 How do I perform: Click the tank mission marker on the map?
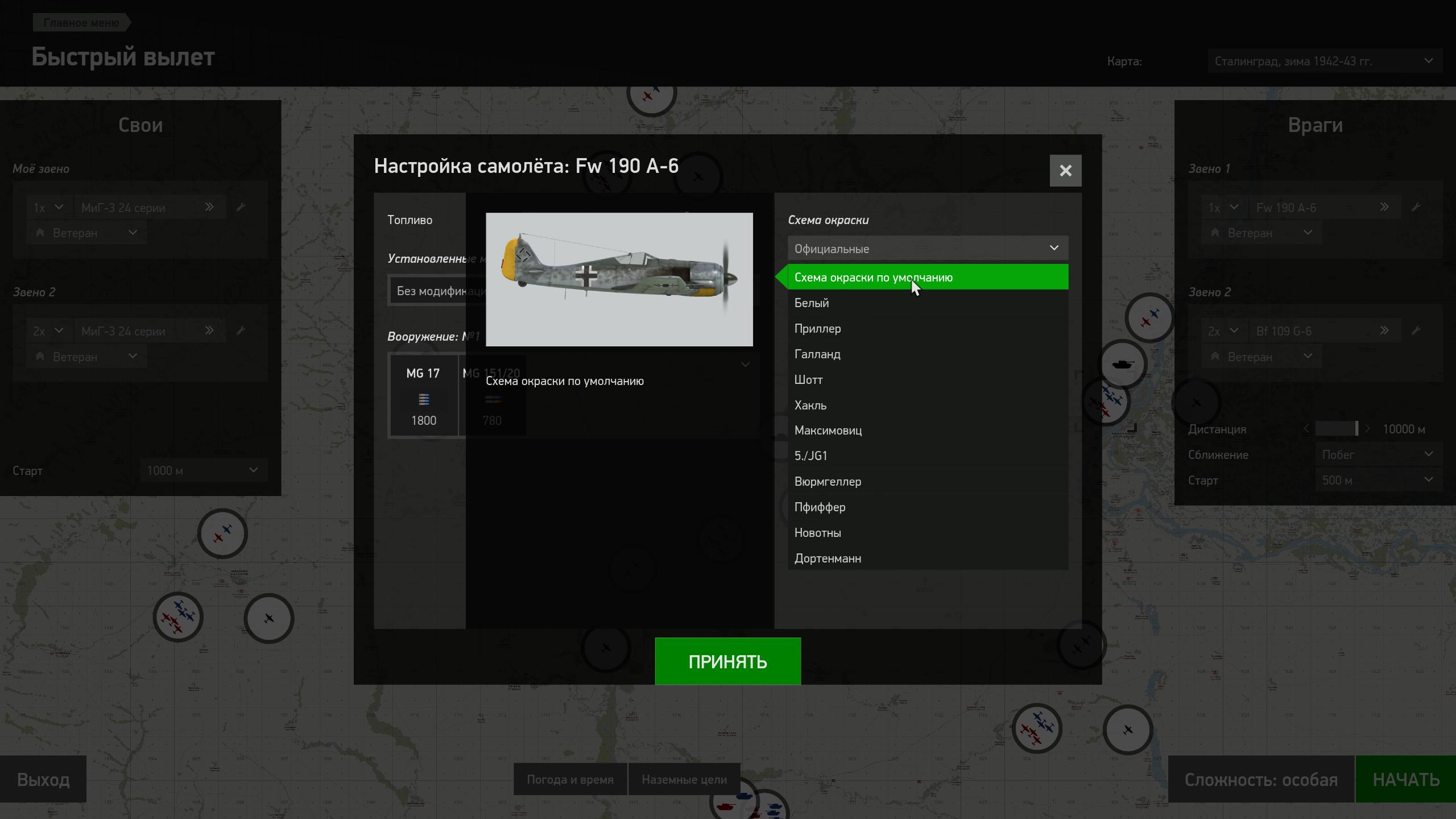pyautogui.click(x=1122, y=365)
